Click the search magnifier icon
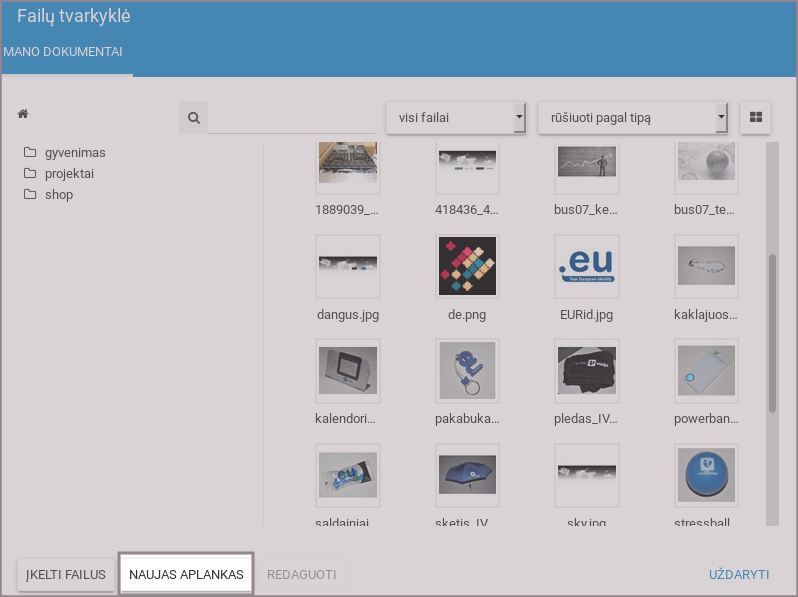 click(x=193, y=118)
